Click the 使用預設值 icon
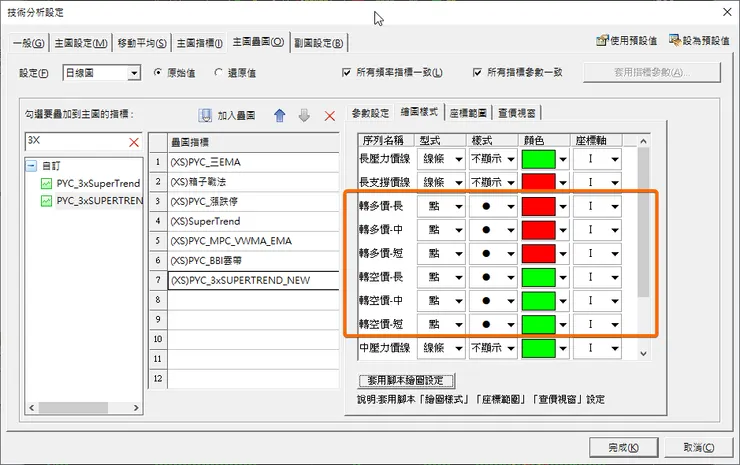 pyautogui.click(x=602, y=41)
